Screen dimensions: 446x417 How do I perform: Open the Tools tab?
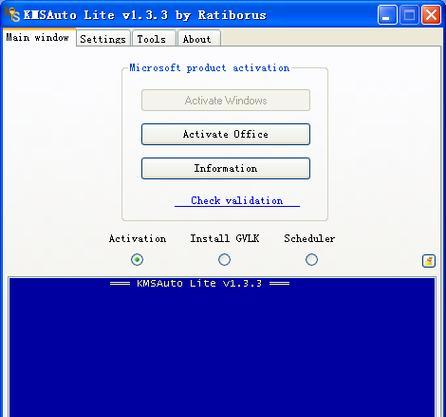pos(154,39)
